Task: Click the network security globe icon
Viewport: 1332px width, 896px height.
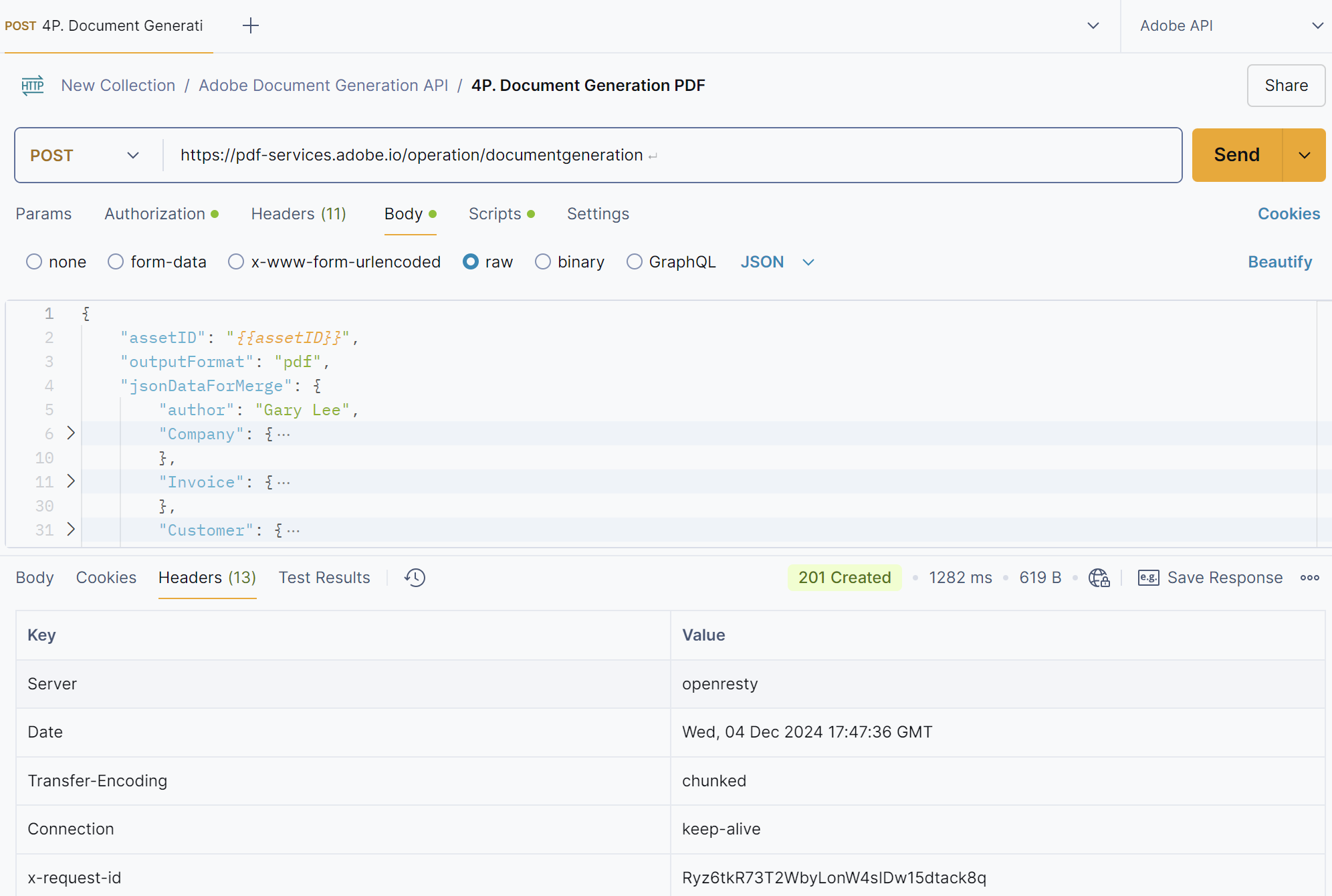Action: [1099, 578]
